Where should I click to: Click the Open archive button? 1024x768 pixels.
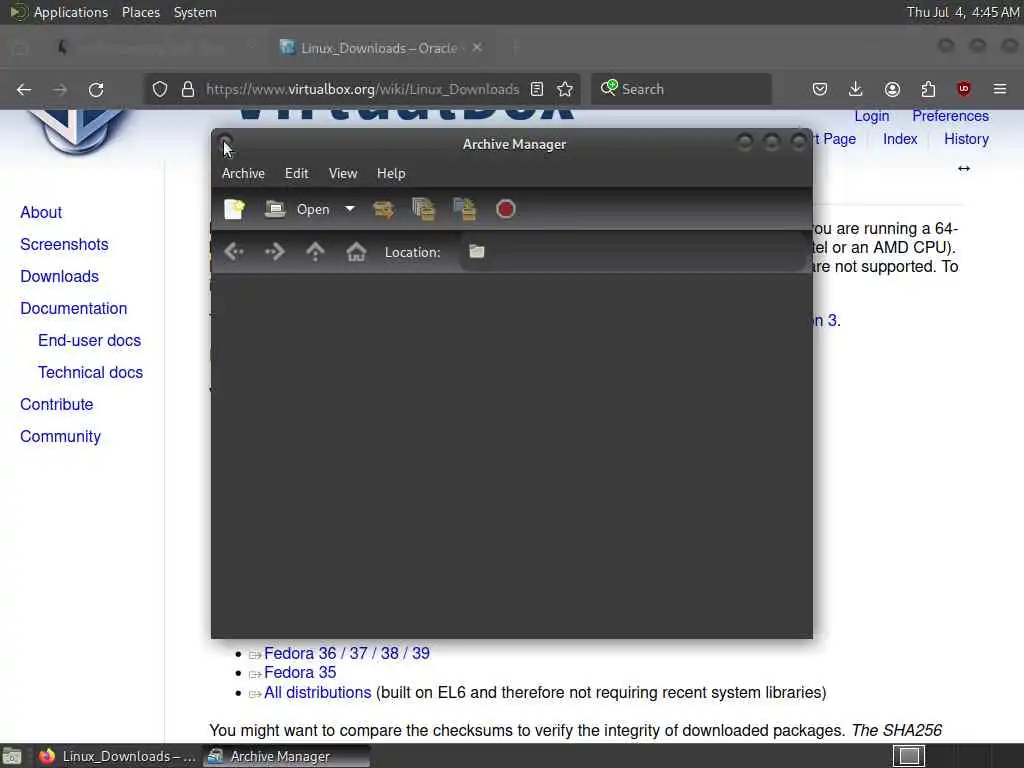click(x=297, y=209)
